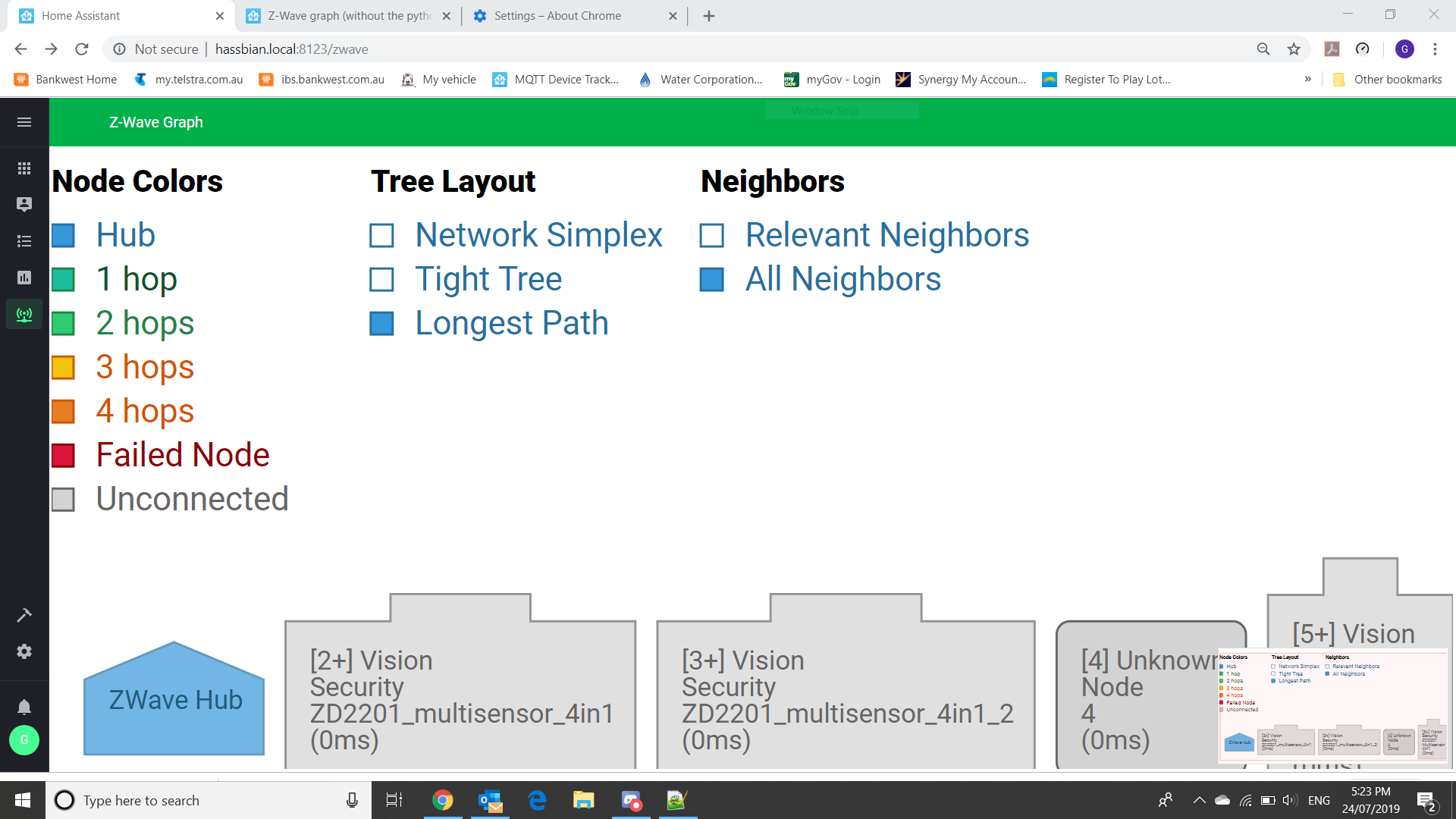View History via the chart icon
1456x819 pixels.
coord(24,278)
